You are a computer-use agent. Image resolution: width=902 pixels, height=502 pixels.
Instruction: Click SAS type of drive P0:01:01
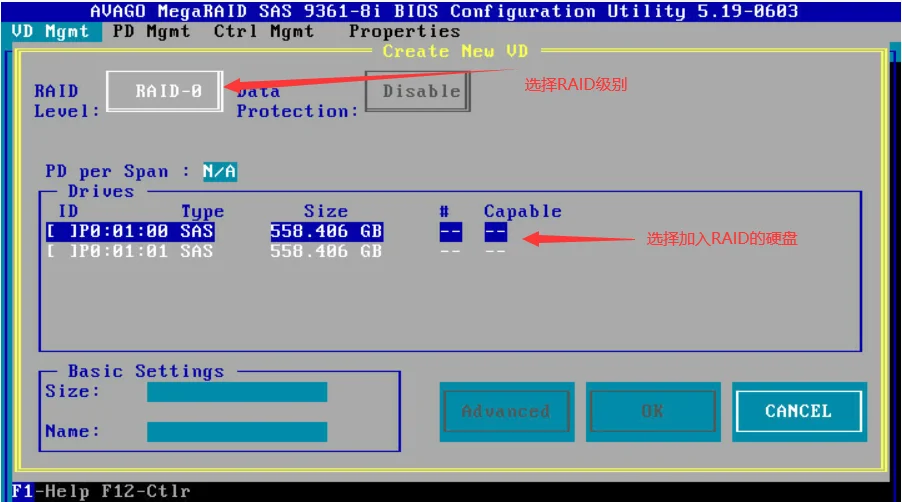(x=197, y=251)
